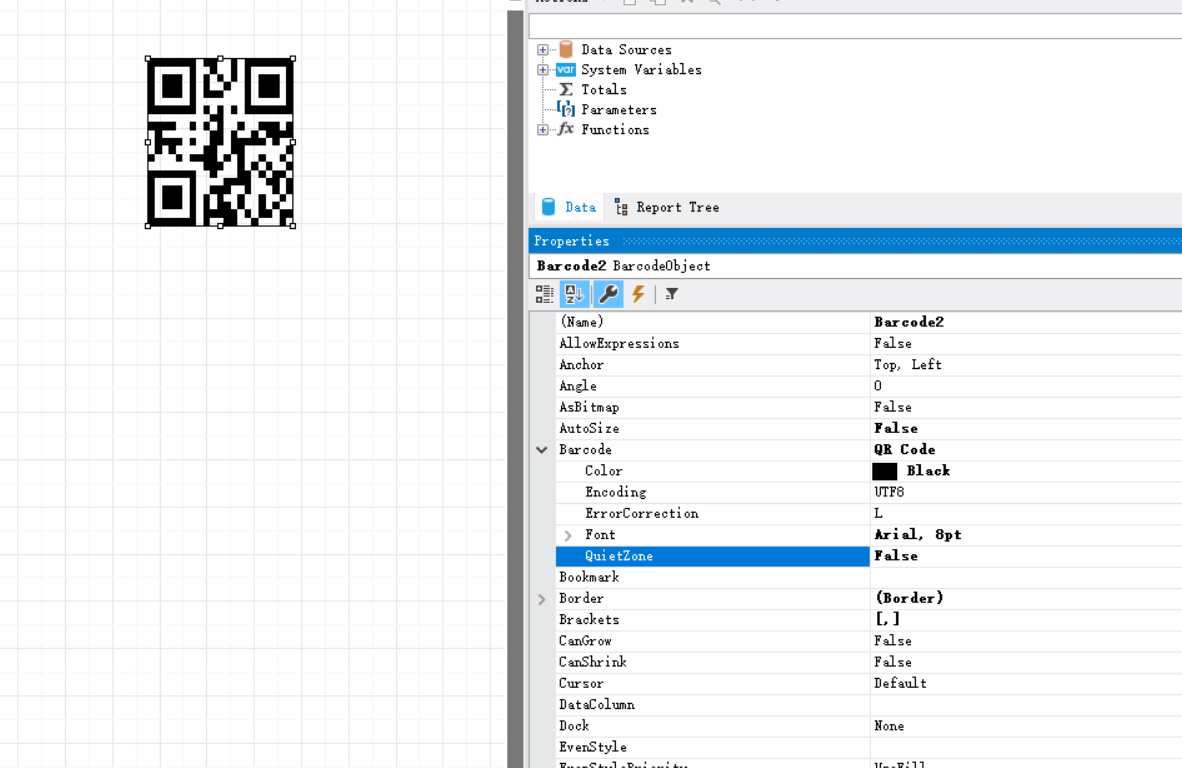
Task: Click the Functions fx icon
Action: click(566, 129)
